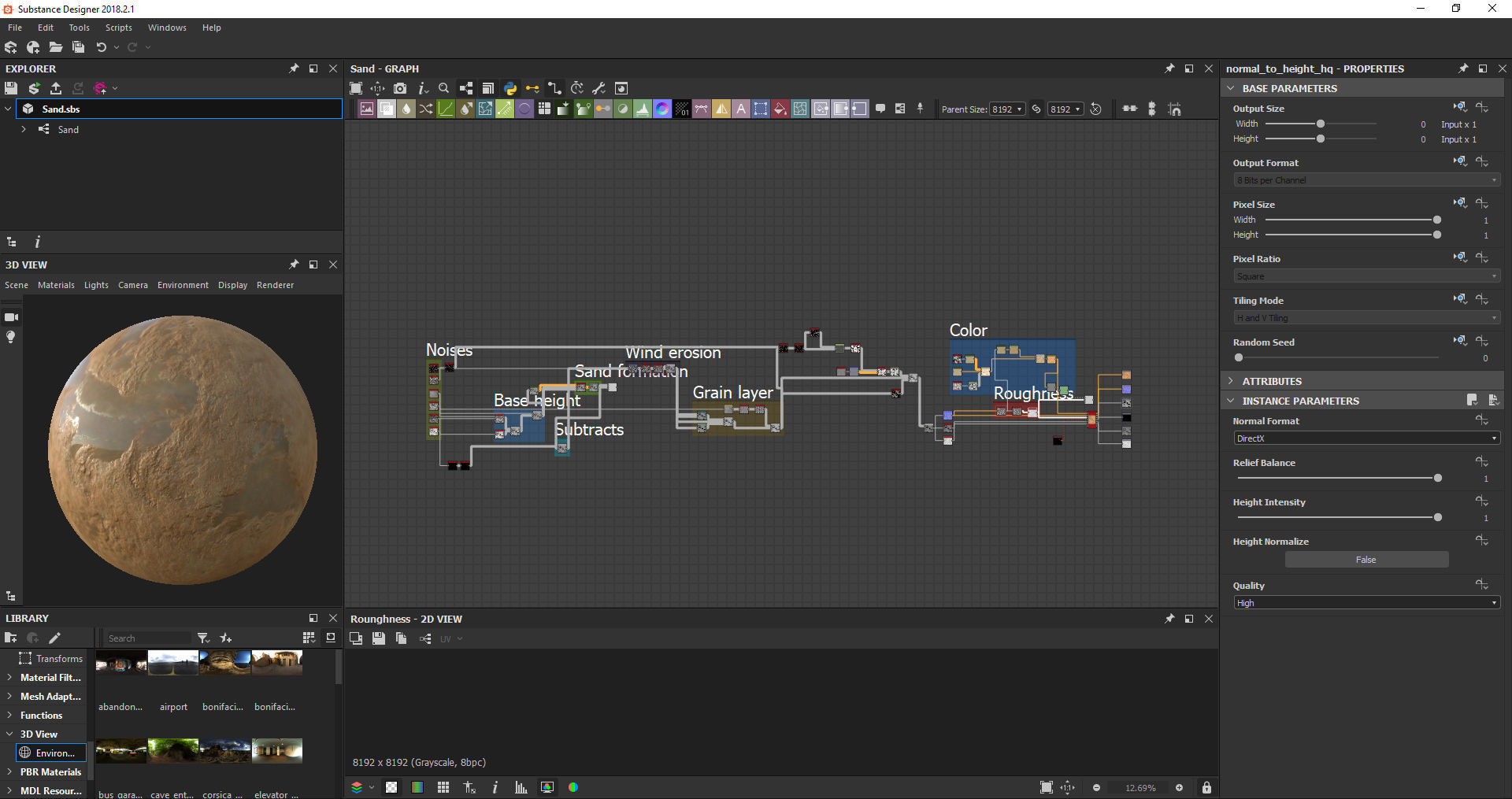
Task: Select the Functions library category
Action: coord(41,716)
